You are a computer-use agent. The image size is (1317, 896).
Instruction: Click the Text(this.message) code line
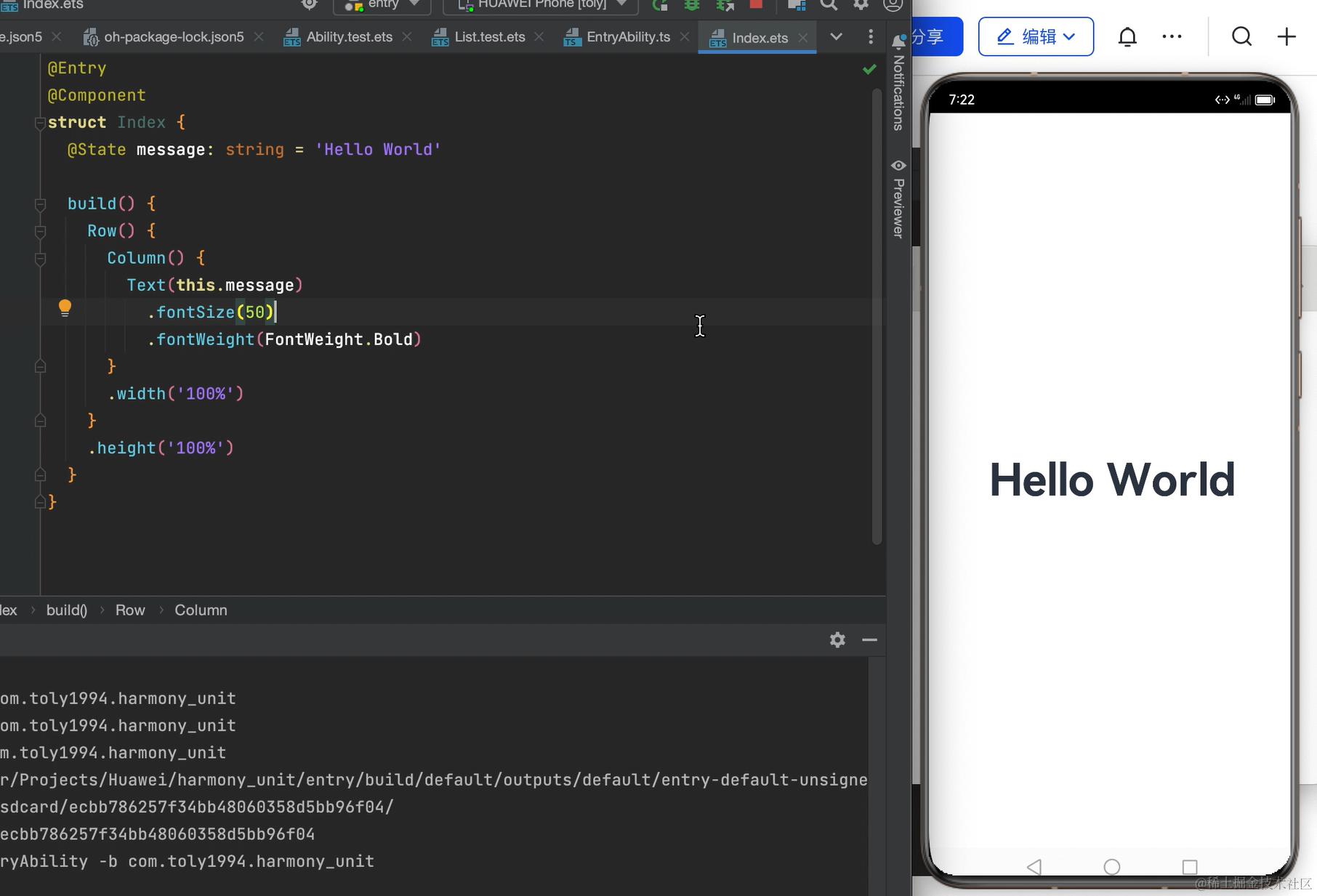click(x=215, y=286)
